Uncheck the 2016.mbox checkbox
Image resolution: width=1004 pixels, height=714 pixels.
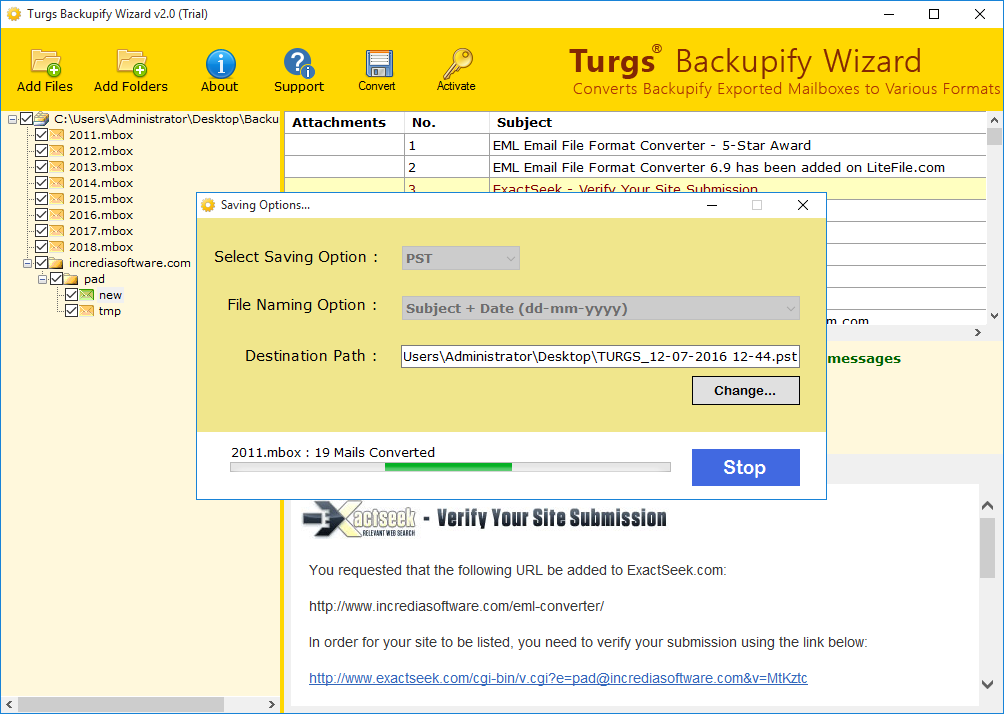(42, 215)
